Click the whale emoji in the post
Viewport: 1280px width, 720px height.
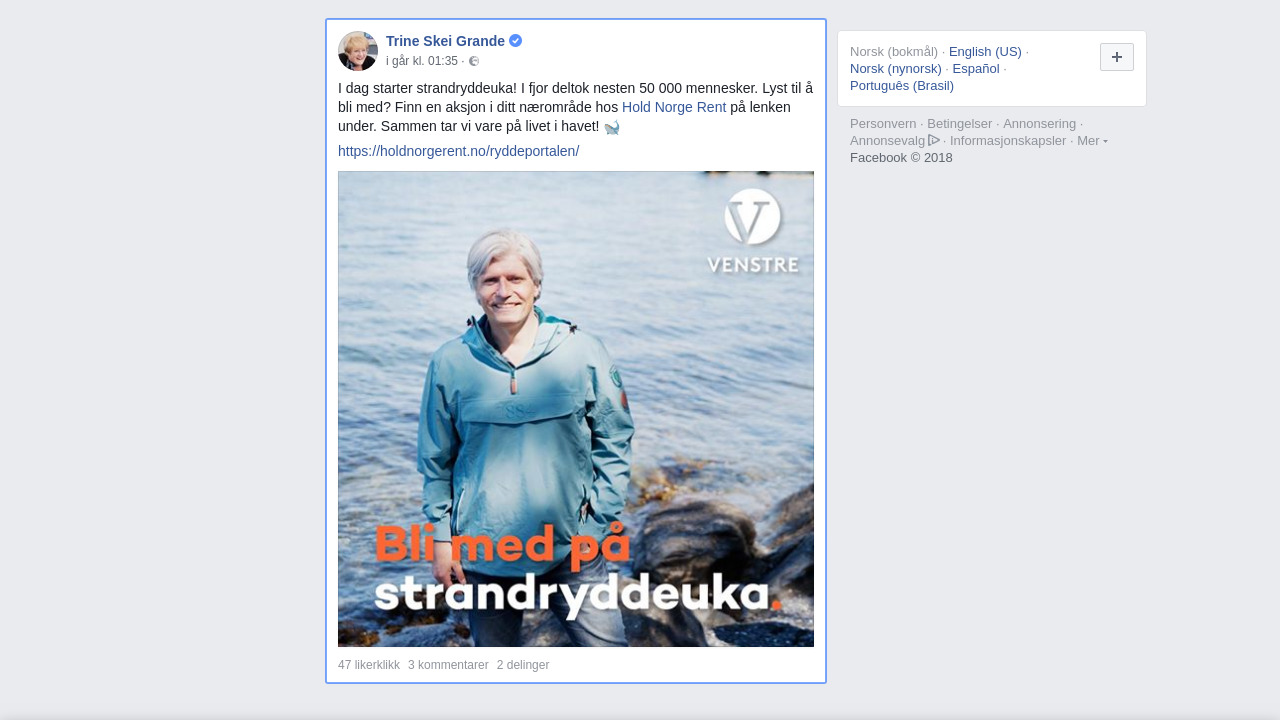pyautogui.click(x=612, y=127)
